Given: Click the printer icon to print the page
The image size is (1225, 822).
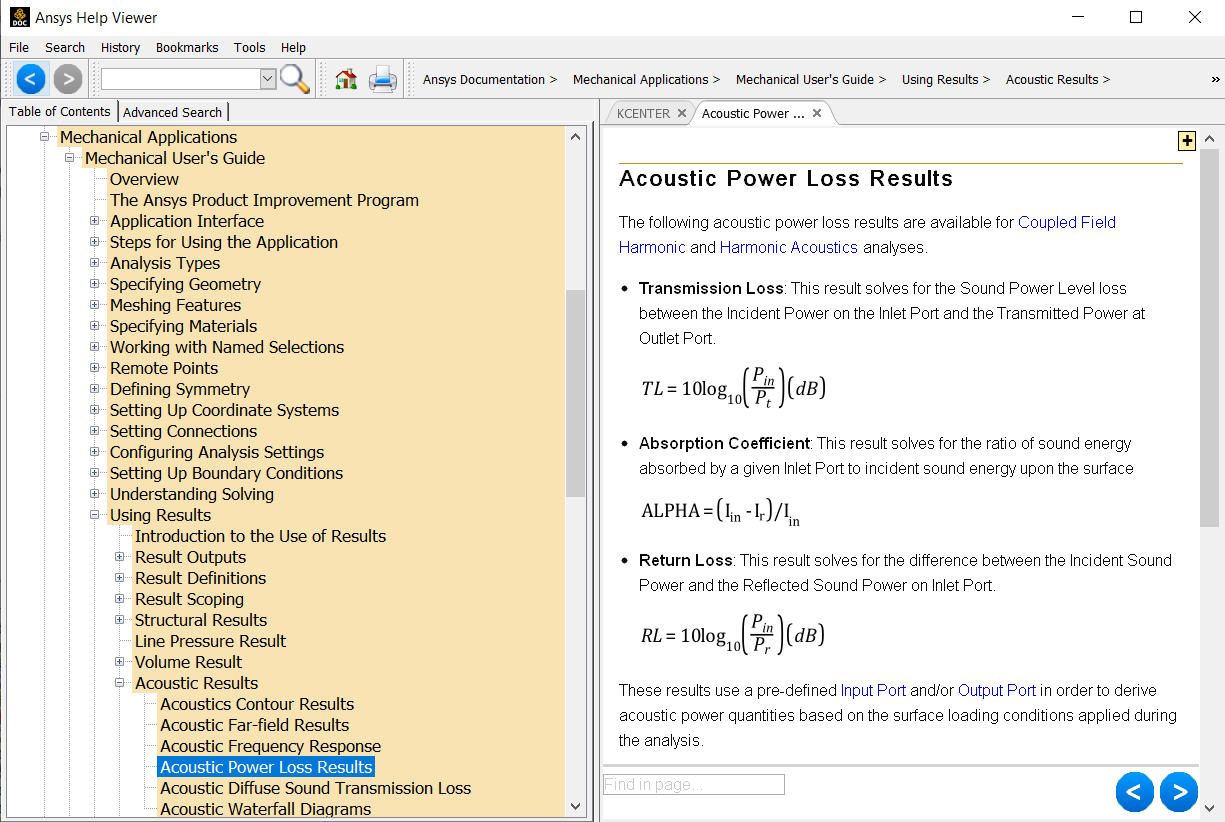Looking at the screenshot, I should click(383, 79).
